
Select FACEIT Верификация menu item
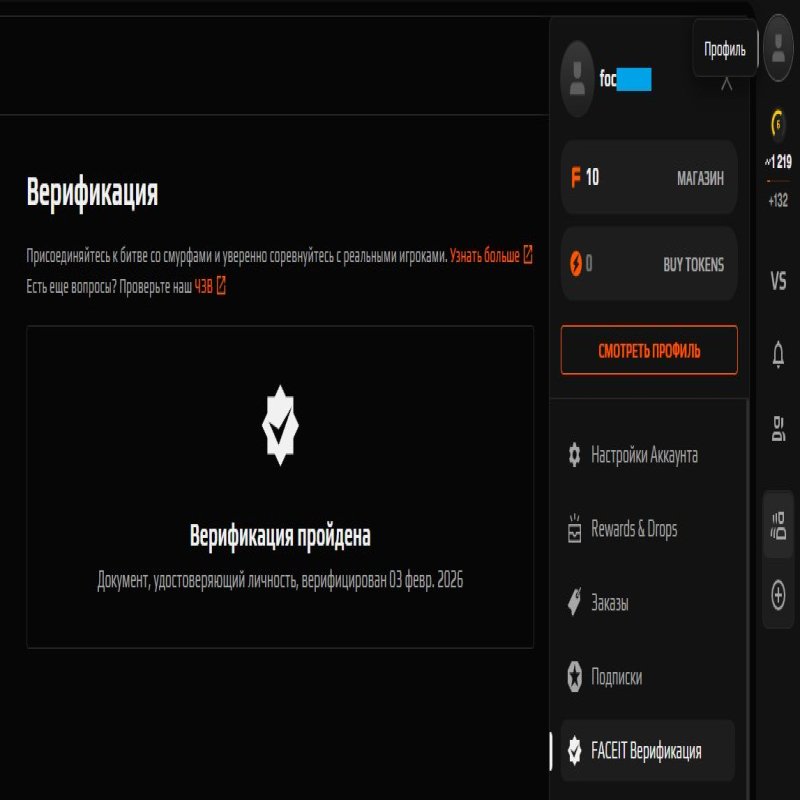tap(648, 751)
